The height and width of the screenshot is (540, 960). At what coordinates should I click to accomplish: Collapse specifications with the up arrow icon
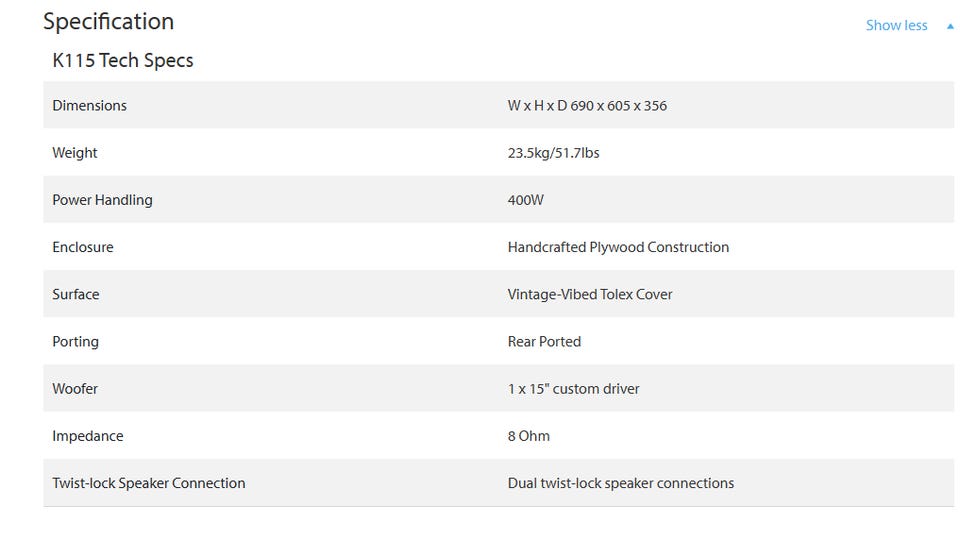[950, 26]
